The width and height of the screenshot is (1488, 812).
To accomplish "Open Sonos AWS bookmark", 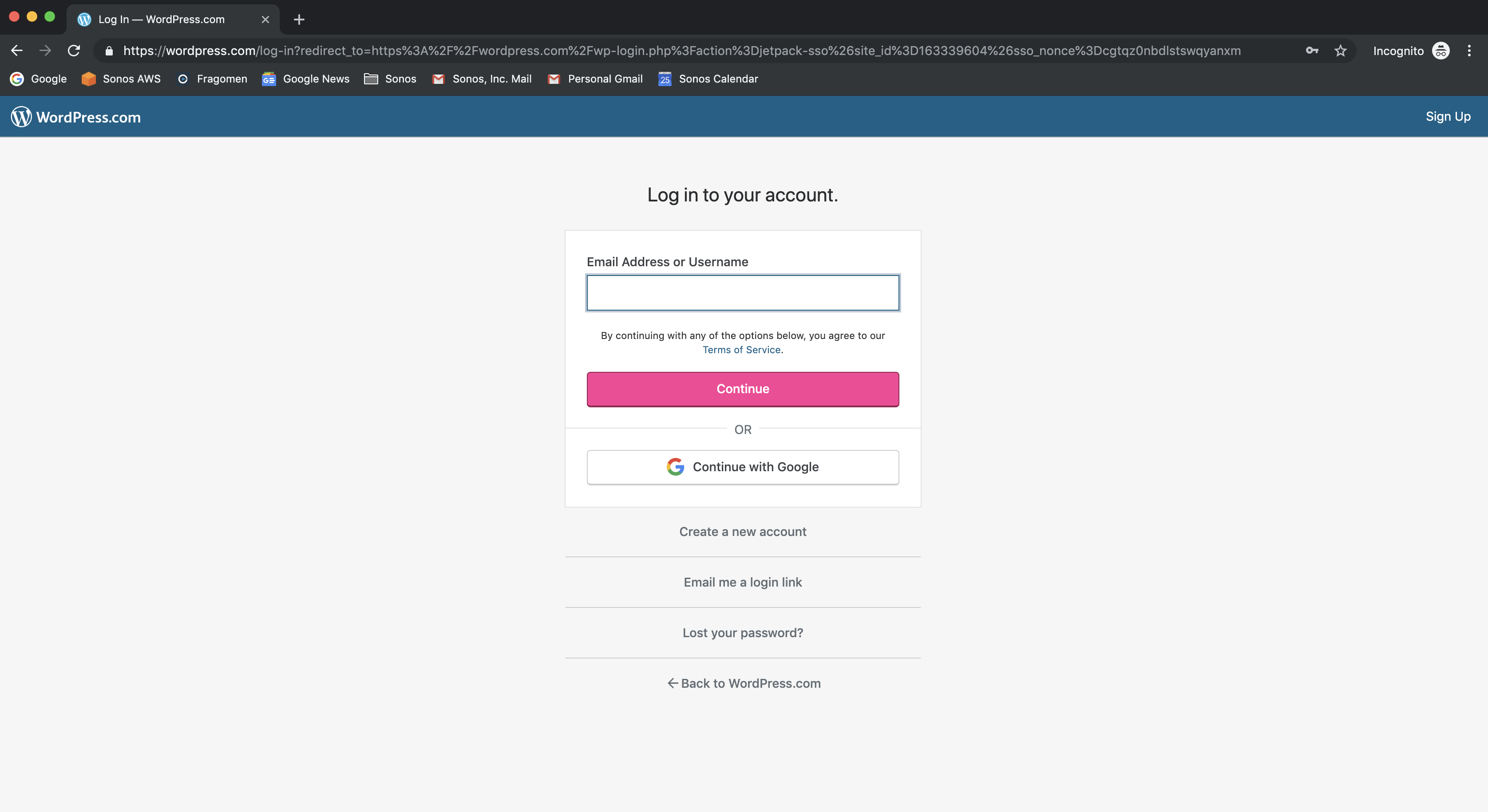I will pyautogui.click(x=121, y=79).
